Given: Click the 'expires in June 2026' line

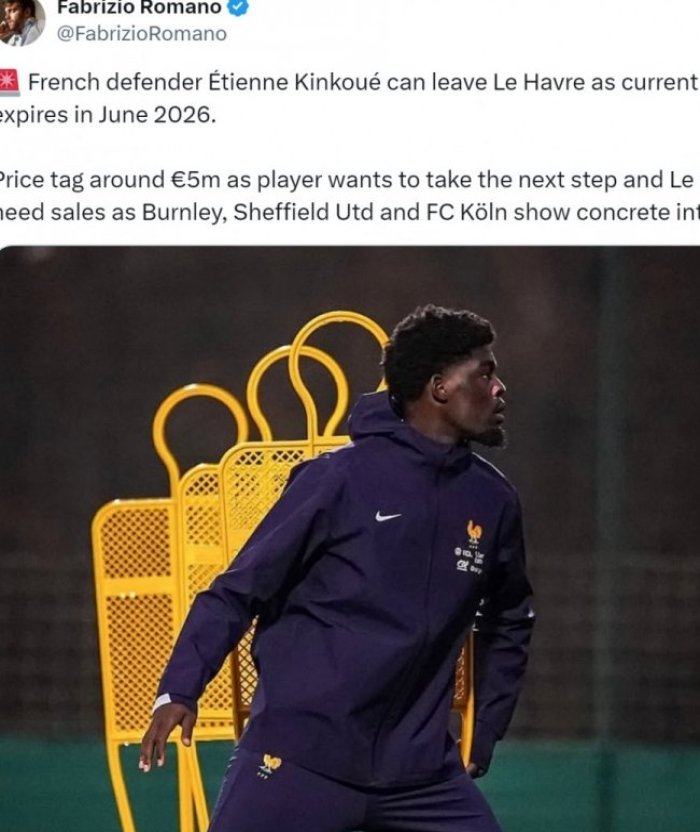Looking at the screenshot, I should tap(108, 115).
